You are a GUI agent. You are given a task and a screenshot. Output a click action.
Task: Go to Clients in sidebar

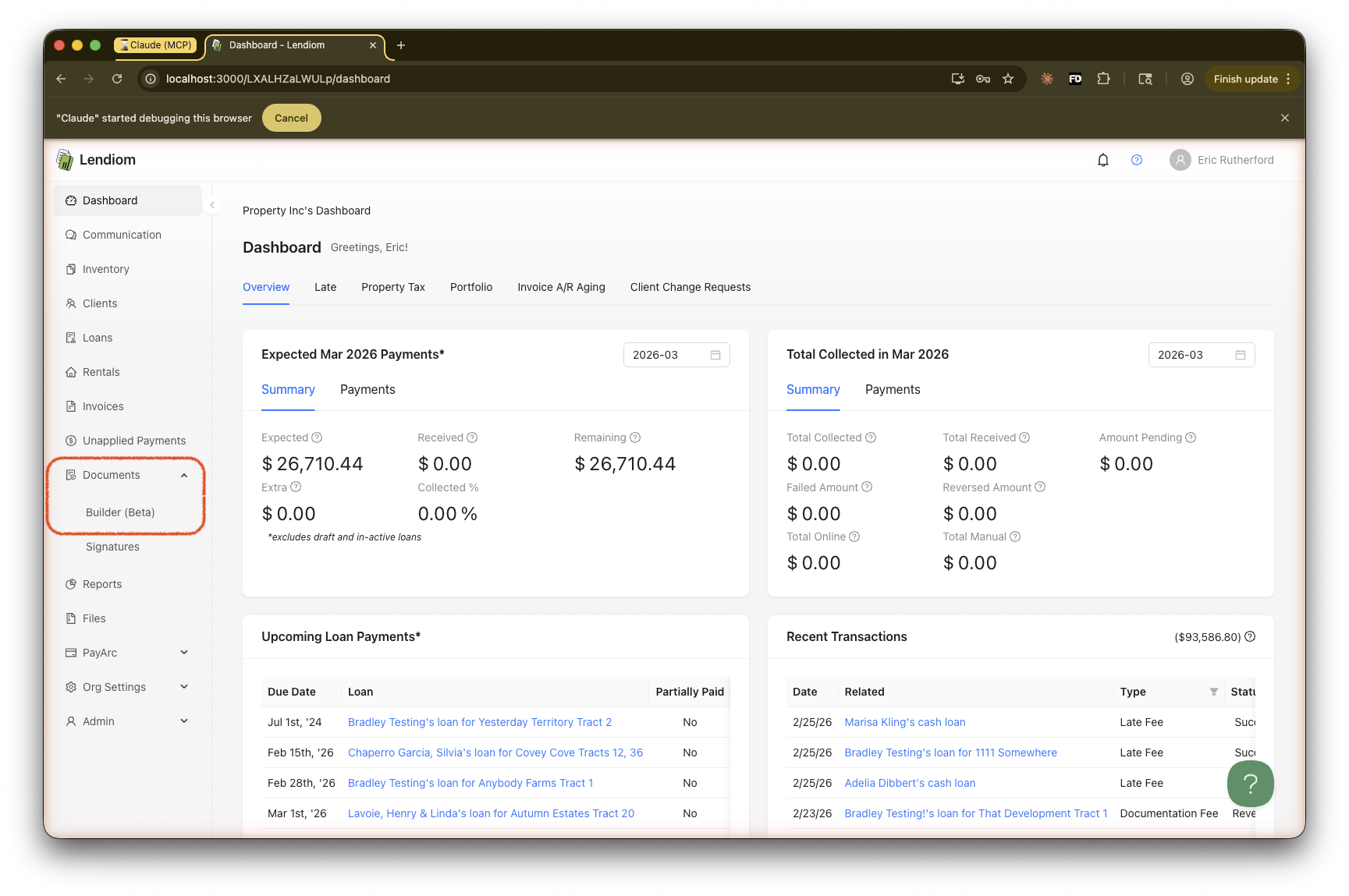pyautogui.click(x=128, y=303)
